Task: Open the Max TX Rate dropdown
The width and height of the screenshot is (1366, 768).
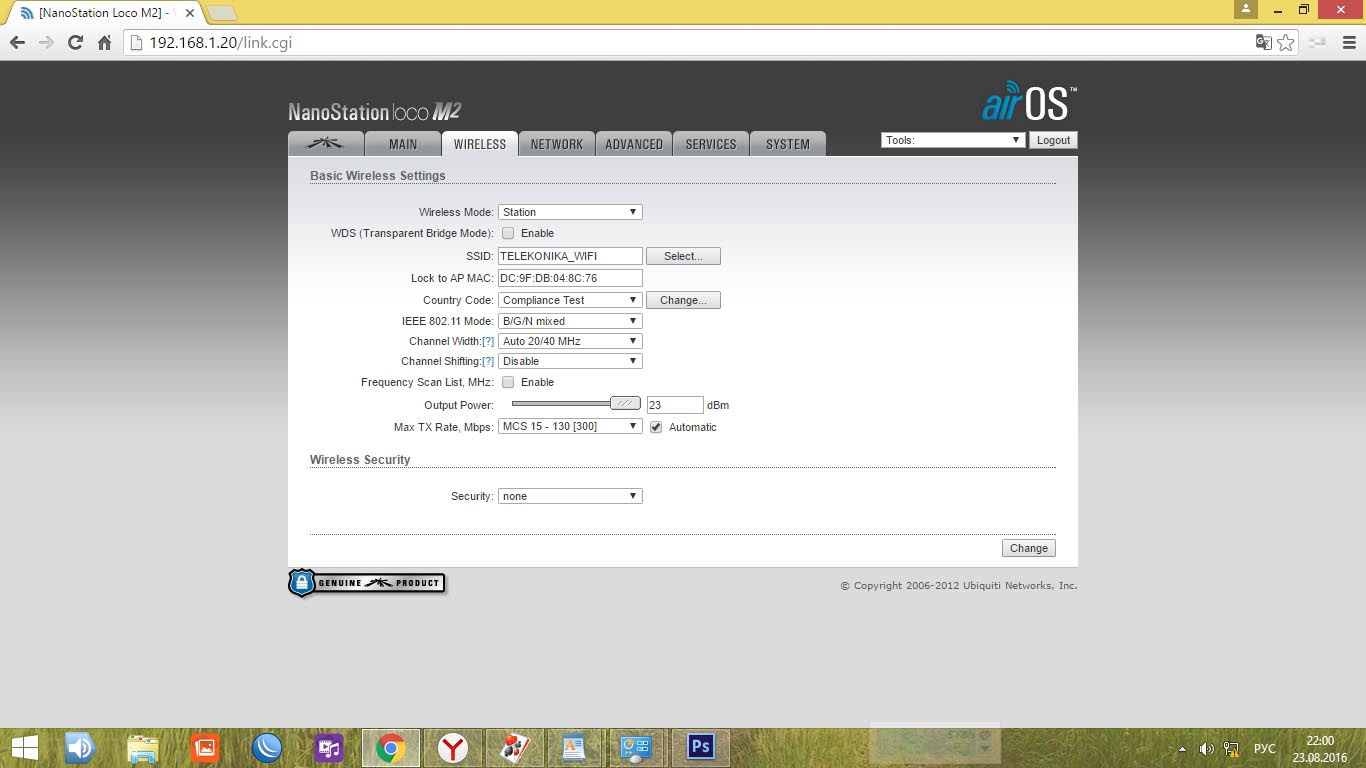Action: [x=570, y=426]
